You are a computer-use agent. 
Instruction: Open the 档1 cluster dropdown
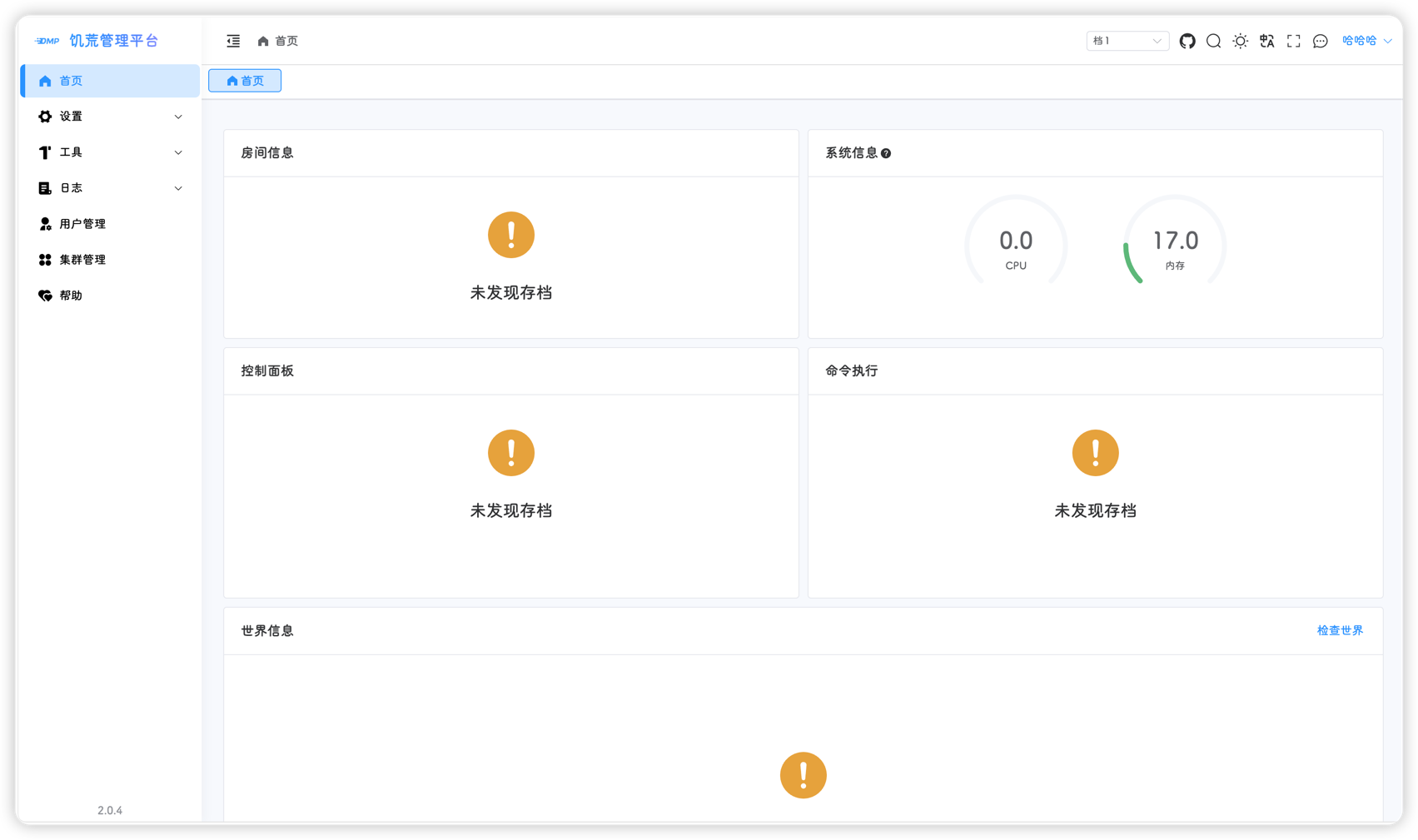(x=1127, y=41)
